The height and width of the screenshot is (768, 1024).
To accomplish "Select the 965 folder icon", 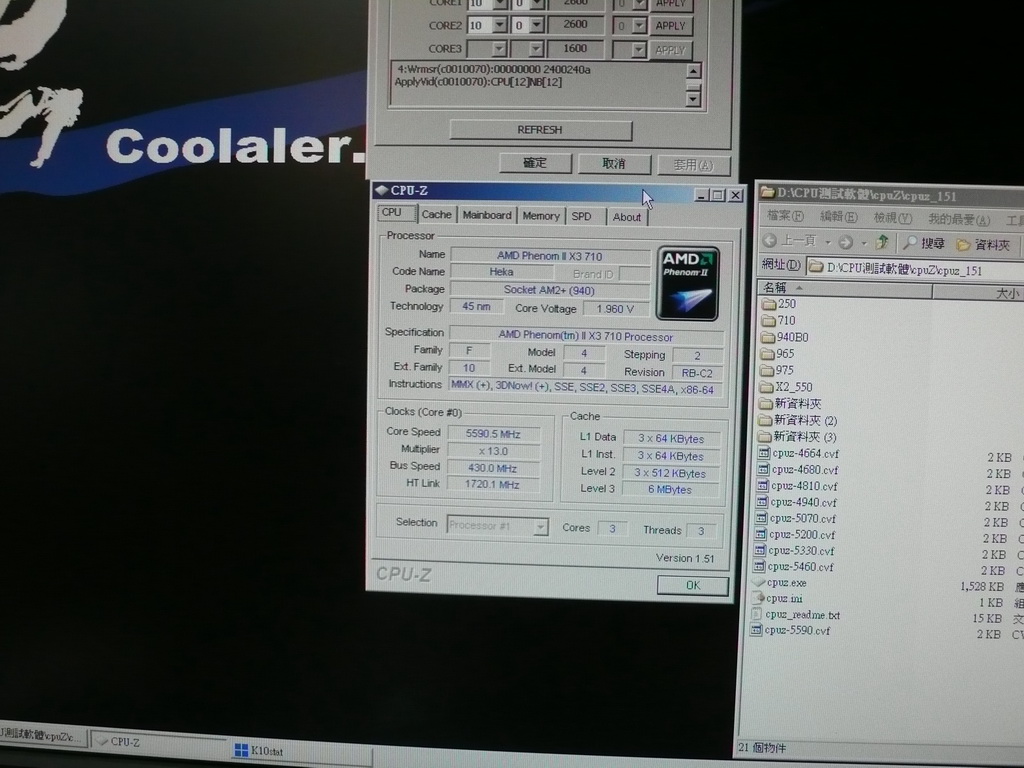I will [767, 354].
